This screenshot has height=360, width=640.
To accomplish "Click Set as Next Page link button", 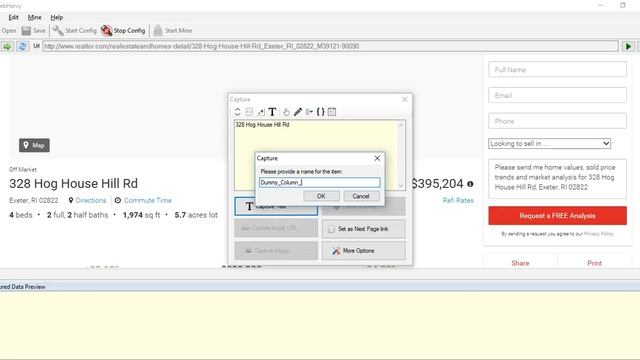I will point(364,229).
